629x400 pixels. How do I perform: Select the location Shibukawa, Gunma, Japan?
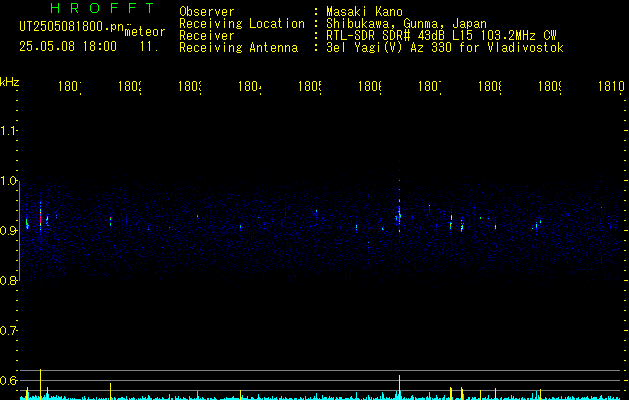point(406,24)
